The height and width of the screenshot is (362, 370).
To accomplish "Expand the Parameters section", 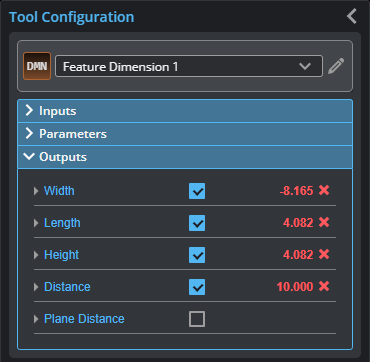I will point(185,134).
